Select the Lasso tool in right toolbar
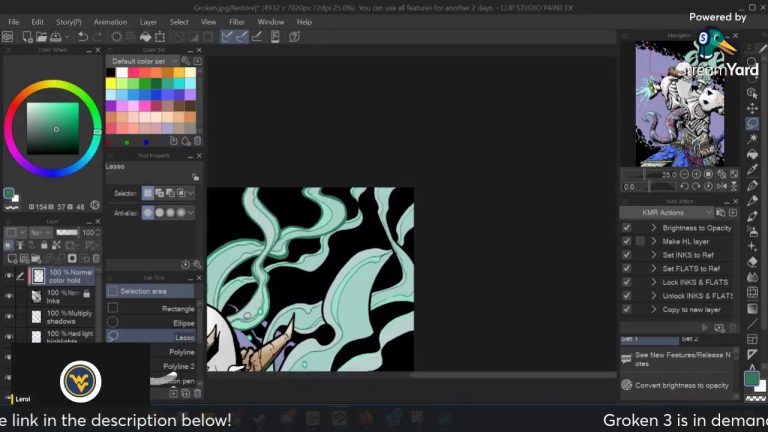The image size is (768, 432). pyautogui.click(x=752, y=124)
